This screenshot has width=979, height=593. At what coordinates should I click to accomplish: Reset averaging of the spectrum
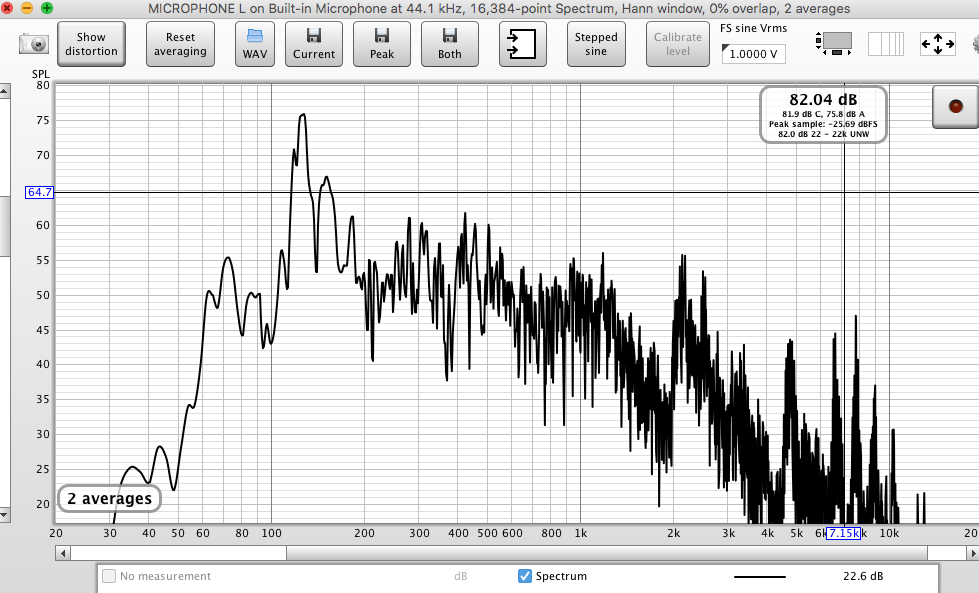coord(180,44)
